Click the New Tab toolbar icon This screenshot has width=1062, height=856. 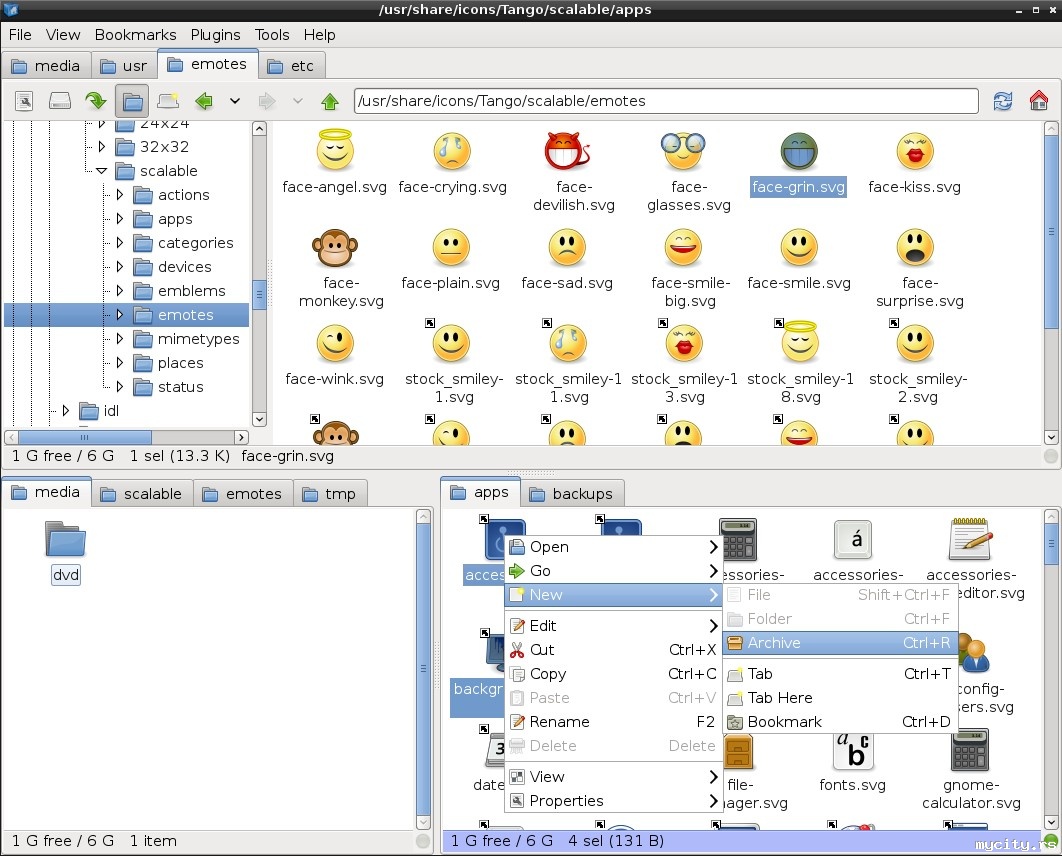pos(168,101)
